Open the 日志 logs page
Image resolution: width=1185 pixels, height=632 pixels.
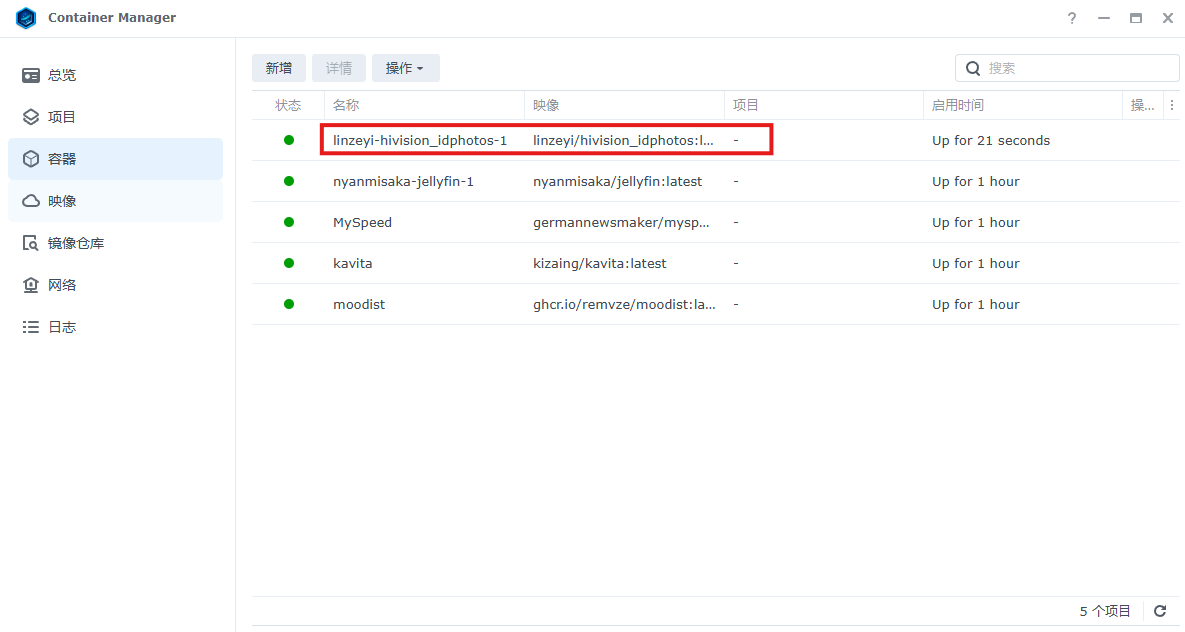pos(62,327)
